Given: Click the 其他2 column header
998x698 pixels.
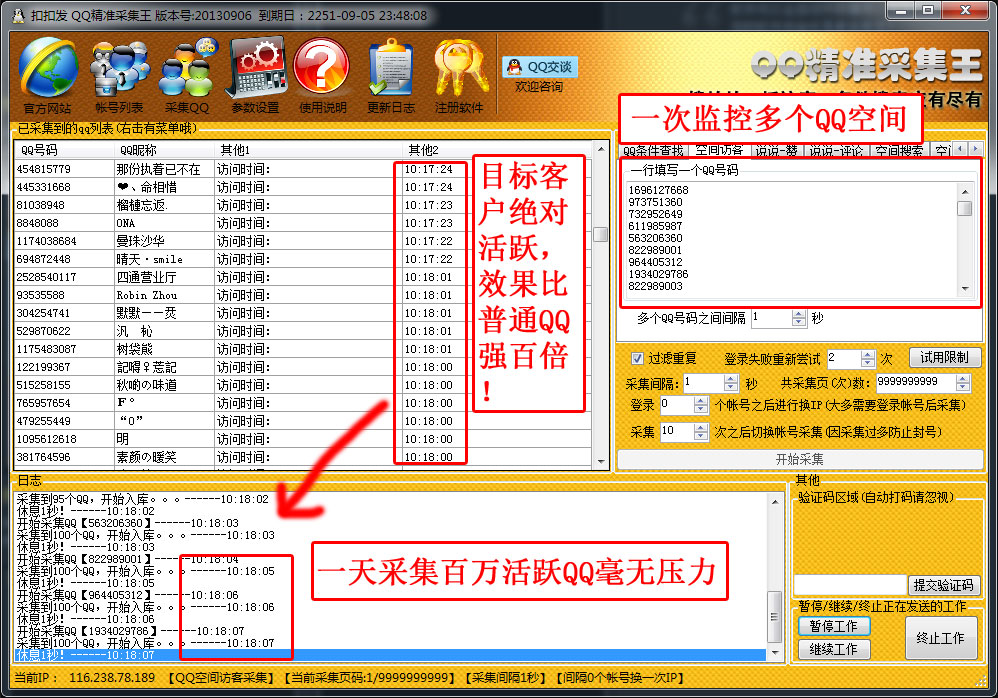Looking at the screenshot, I should pyautogui.click(x=496, y=150).
